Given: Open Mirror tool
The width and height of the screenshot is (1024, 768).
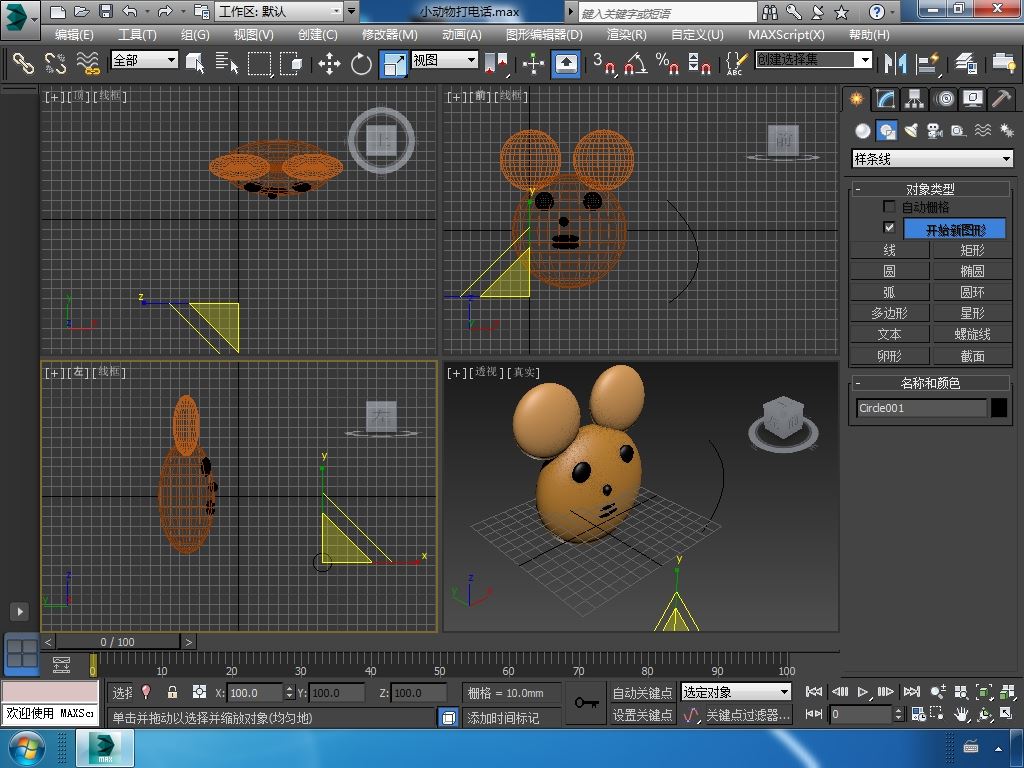Looking at the screenshot, I should [895, 63].
